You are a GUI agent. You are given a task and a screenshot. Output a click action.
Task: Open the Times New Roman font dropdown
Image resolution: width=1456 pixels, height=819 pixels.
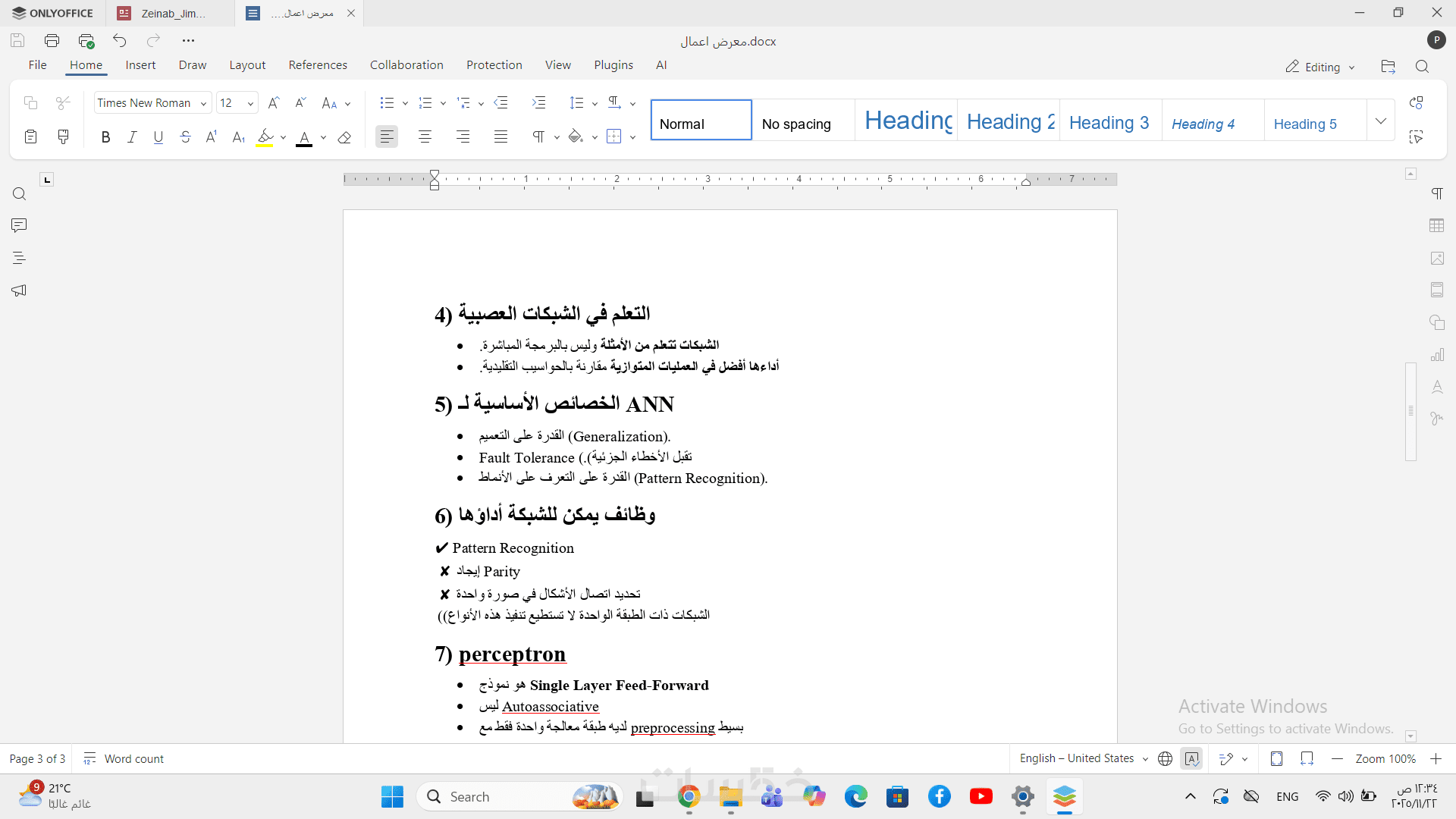(x=203, y=103)
